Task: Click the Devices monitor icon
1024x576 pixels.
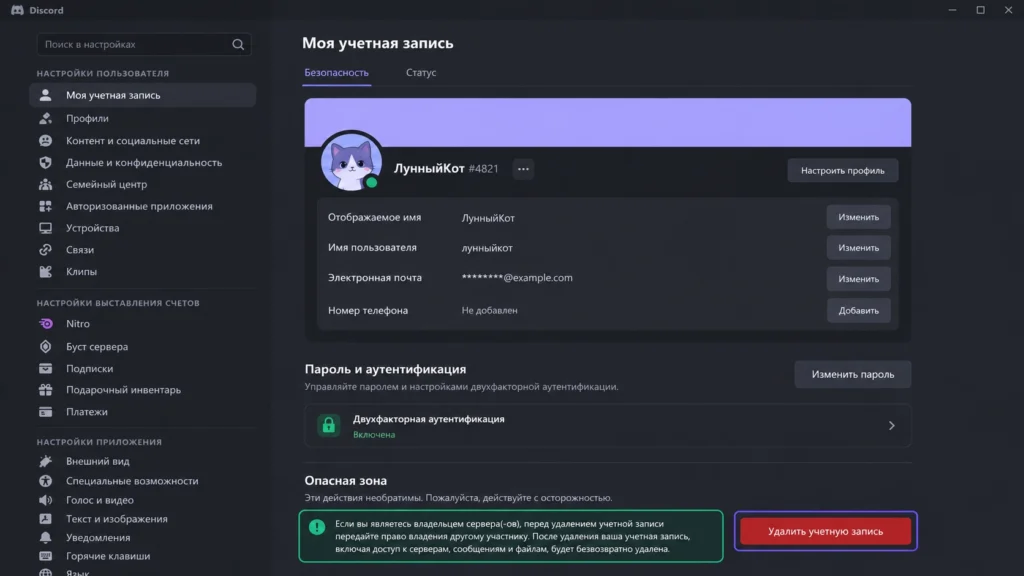Action: click(x=45, y=228)
